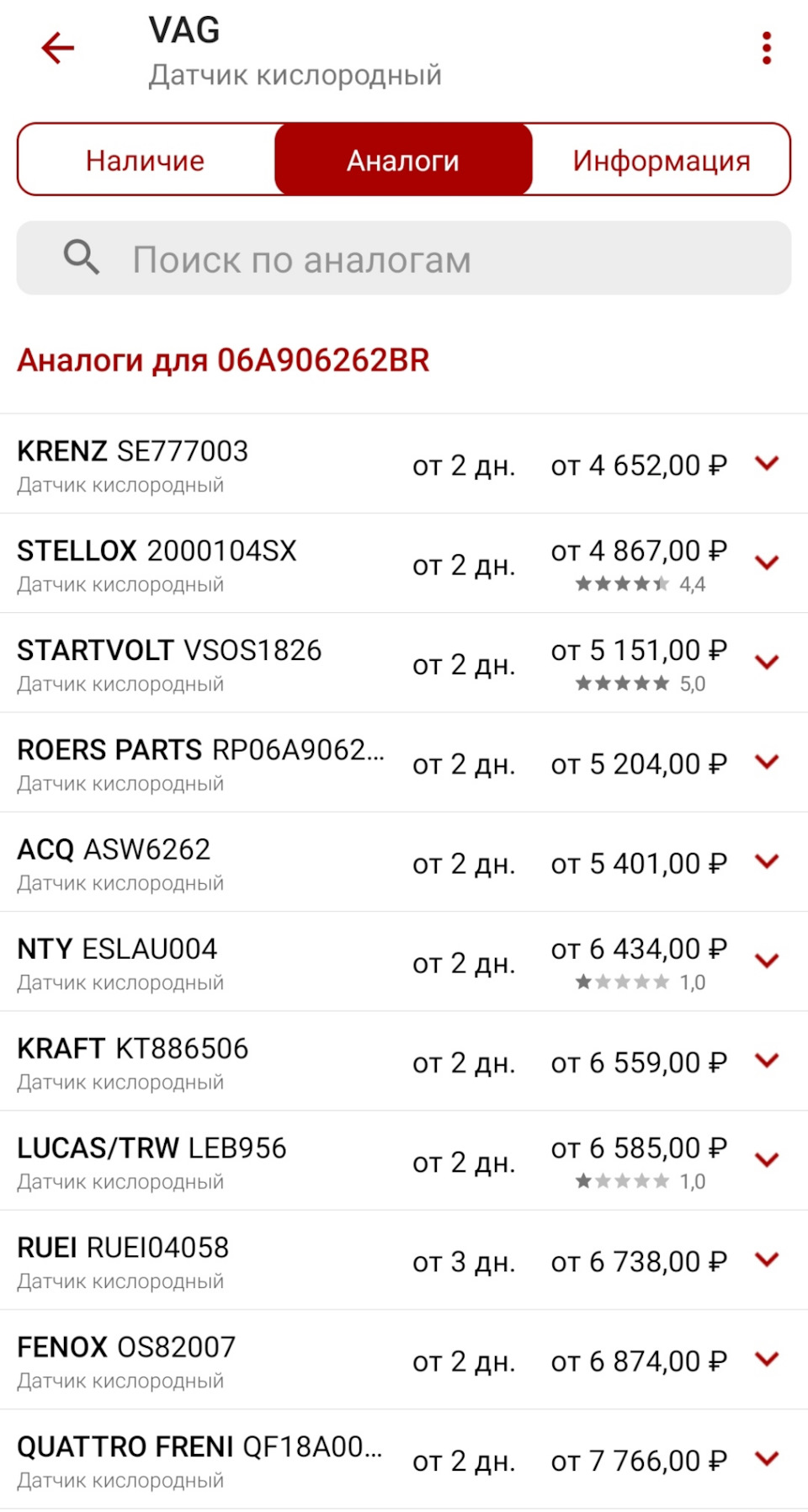
Task: Expand the KRENZ SE777003 offers
Action: [767, 463]
